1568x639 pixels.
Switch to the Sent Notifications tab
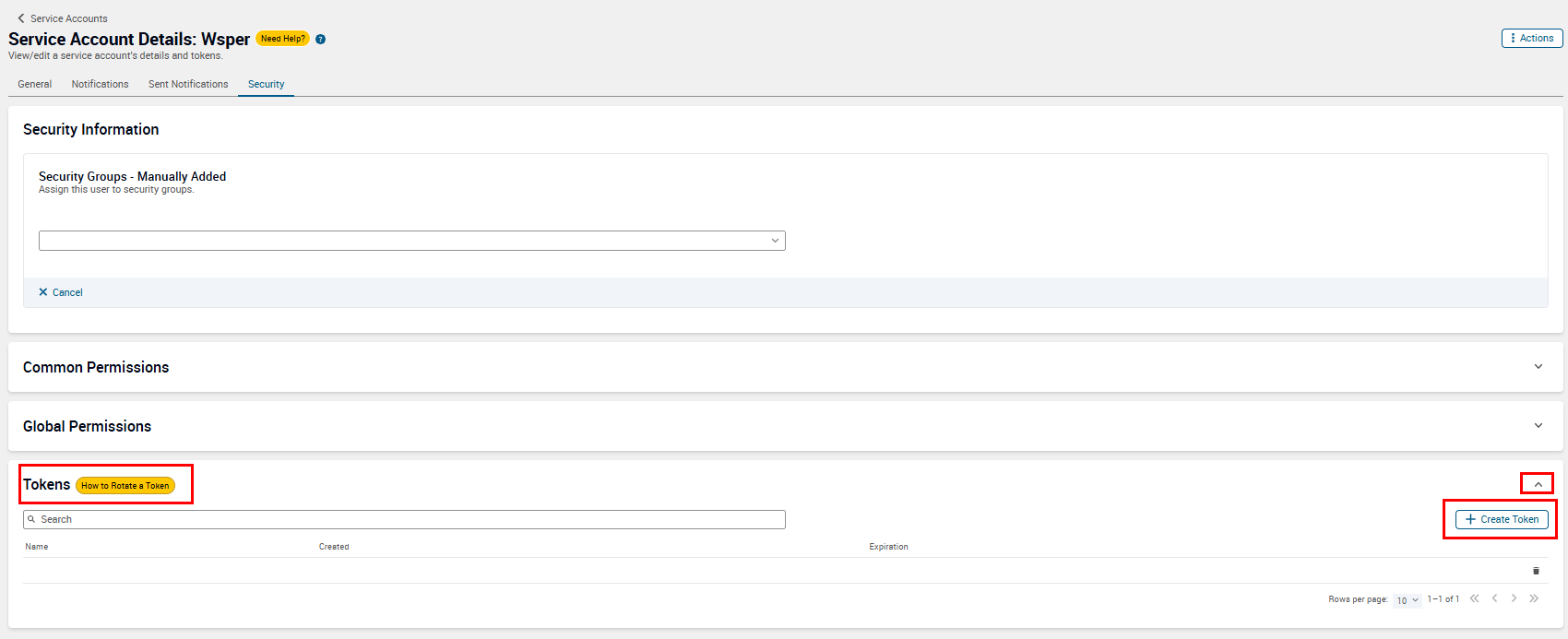(x=188, y=84)
